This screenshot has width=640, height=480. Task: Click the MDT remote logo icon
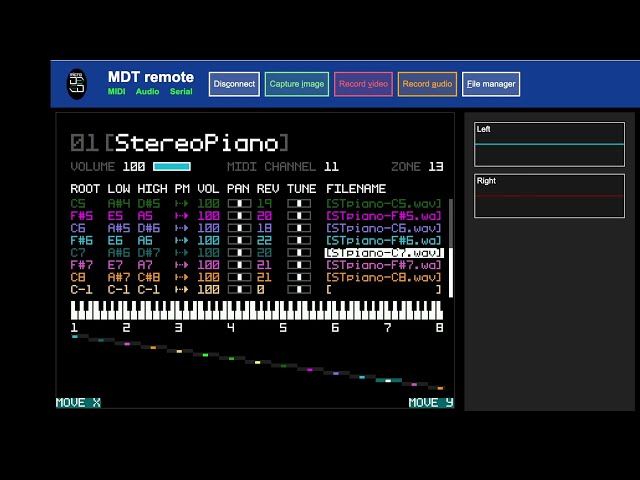[x=77, y=84]
